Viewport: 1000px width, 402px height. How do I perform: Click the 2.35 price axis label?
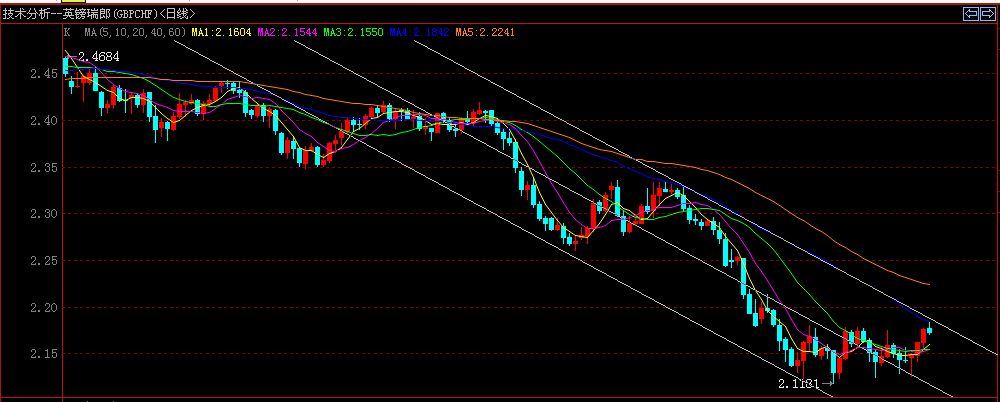(44, 167)
